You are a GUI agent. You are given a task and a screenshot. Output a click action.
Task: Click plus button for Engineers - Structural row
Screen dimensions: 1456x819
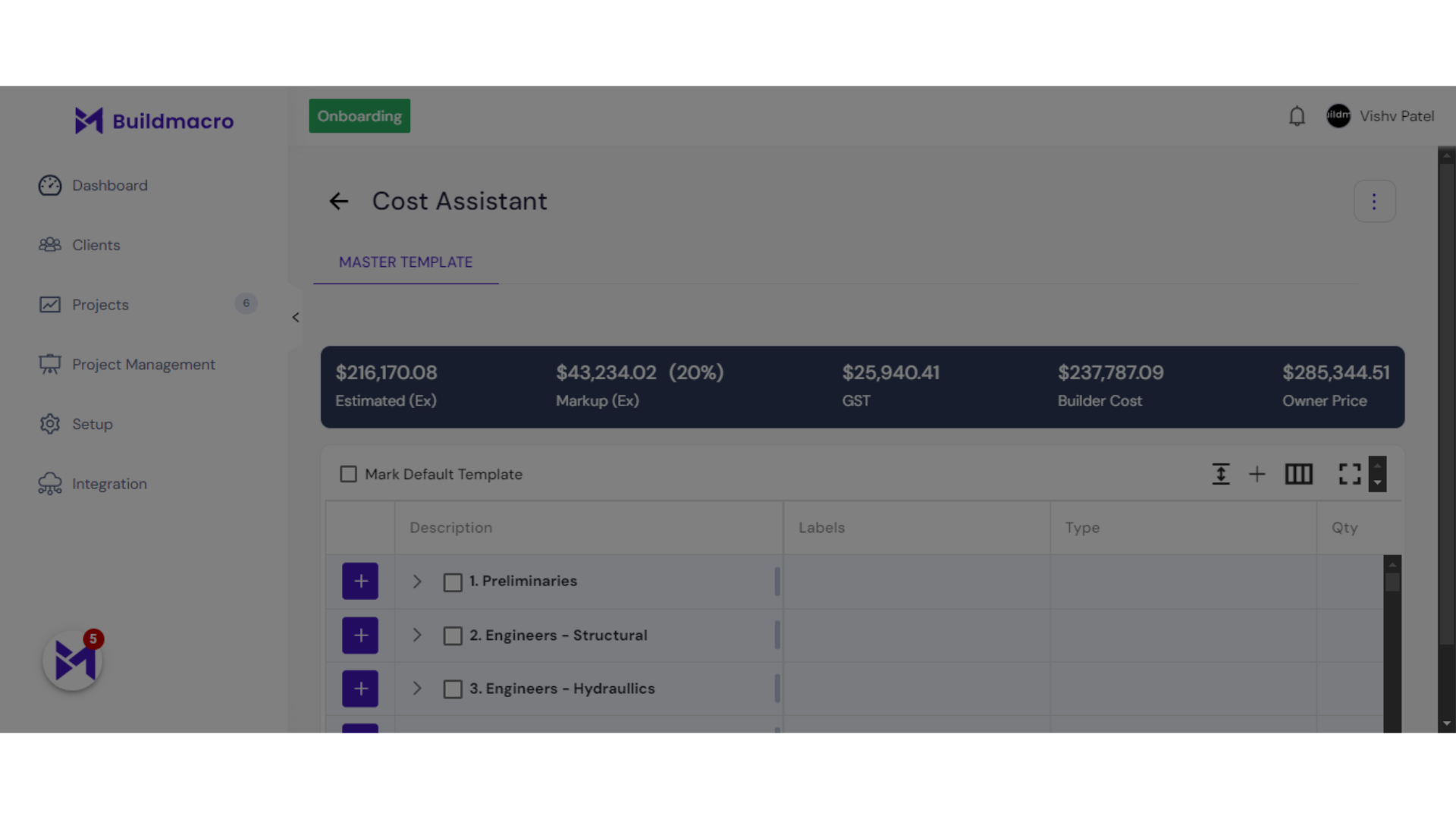pos(360,635)
